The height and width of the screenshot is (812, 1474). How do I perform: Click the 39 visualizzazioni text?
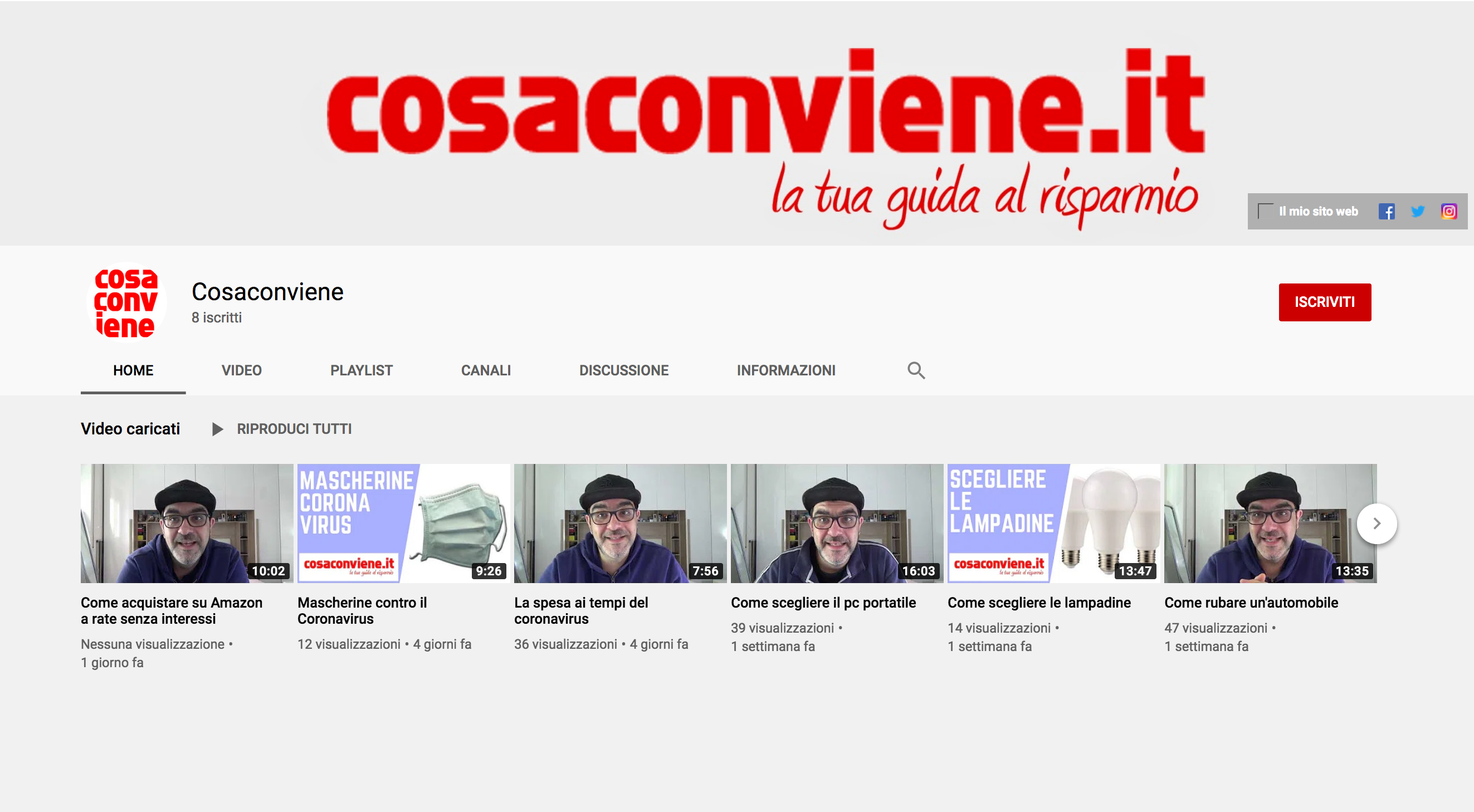point(782,628)
